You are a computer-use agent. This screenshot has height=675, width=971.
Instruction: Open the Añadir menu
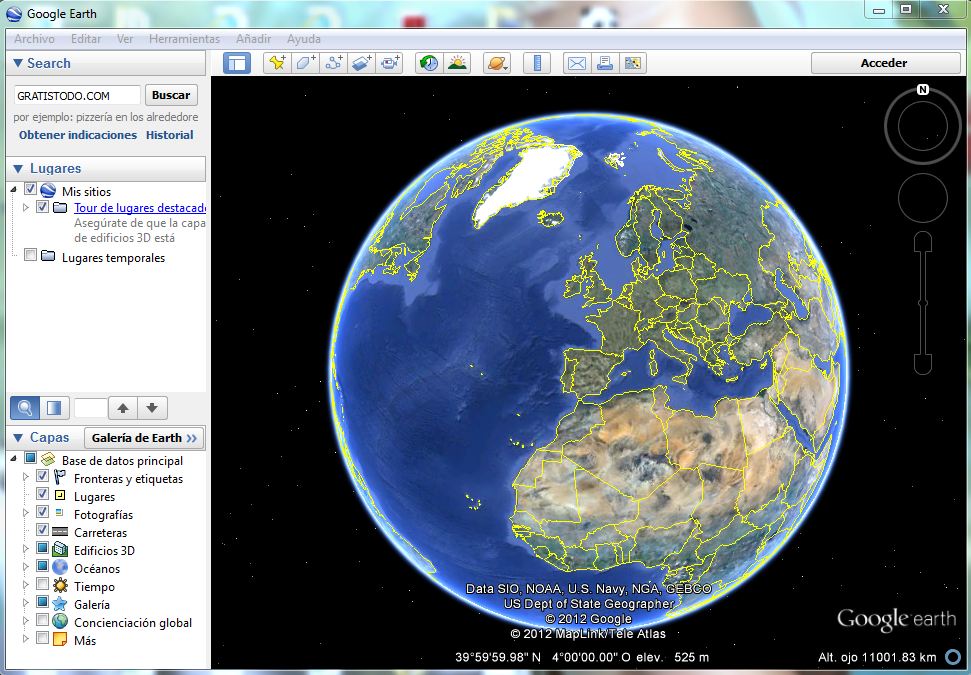(253, 38)
